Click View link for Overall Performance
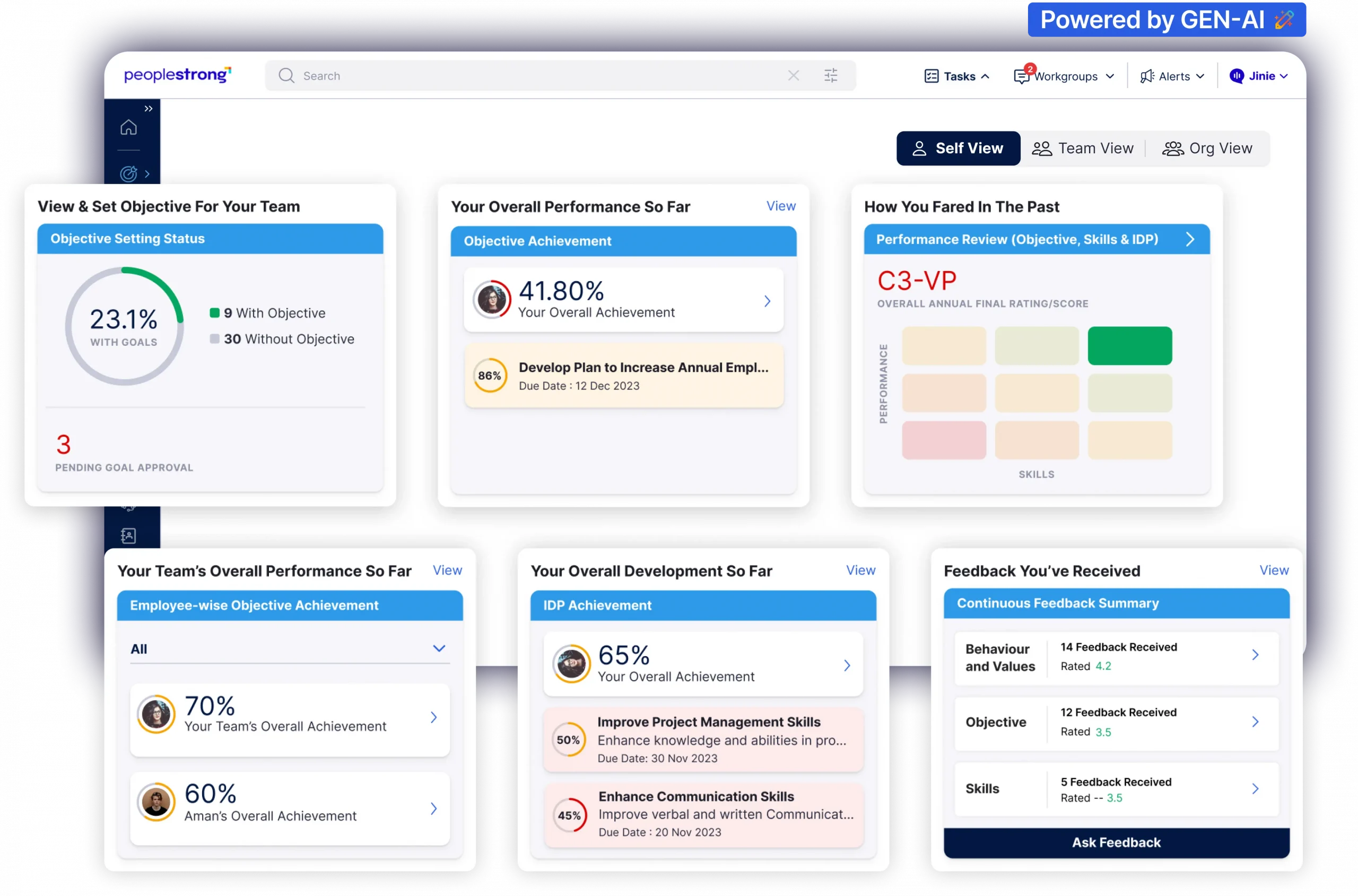The image size is (1358, 896). (x=780, y=207)
